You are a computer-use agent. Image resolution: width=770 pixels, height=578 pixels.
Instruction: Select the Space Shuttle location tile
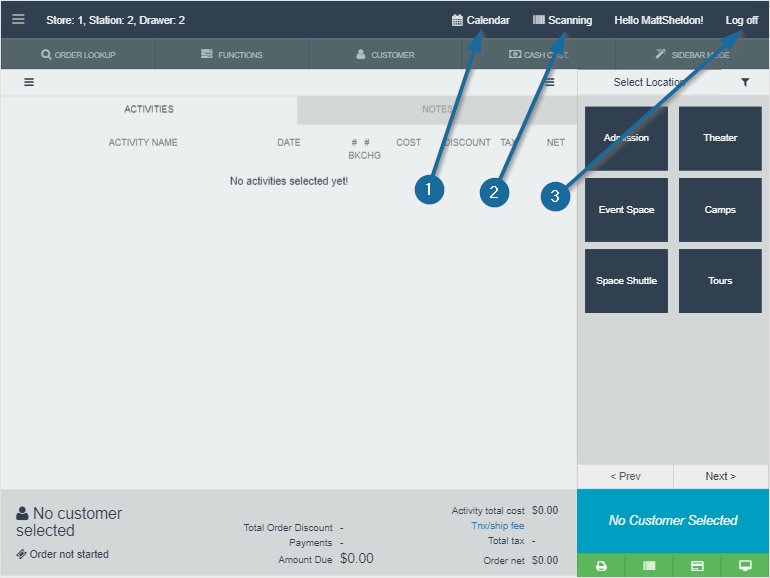626,281
